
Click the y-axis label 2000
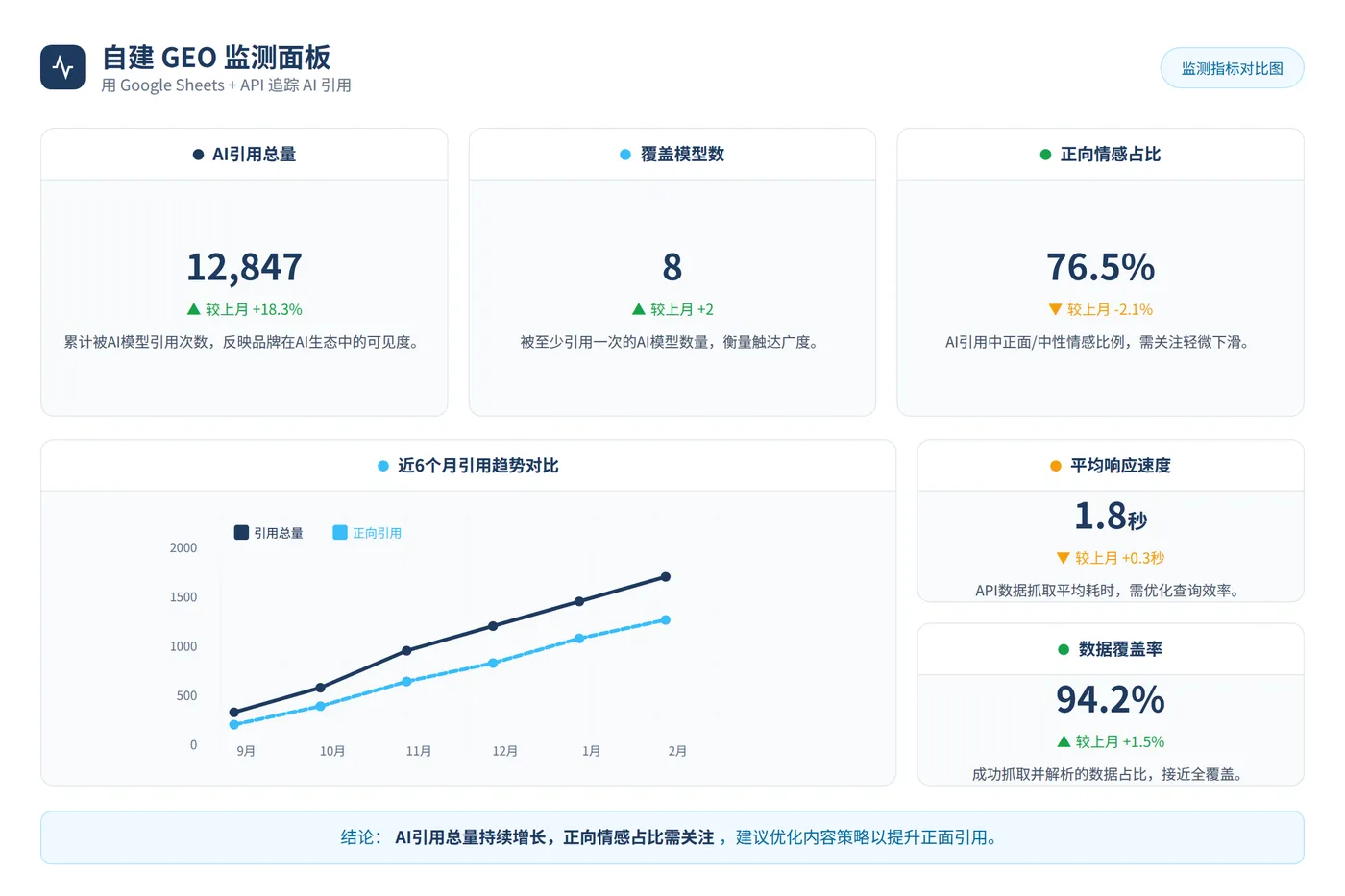183,548
